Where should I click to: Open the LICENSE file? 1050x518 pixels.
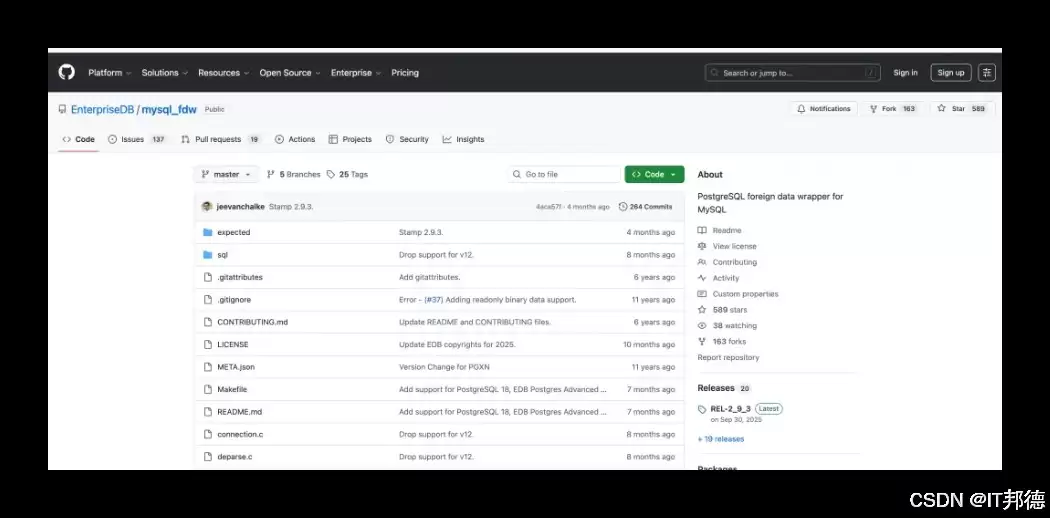pos(232,345)
